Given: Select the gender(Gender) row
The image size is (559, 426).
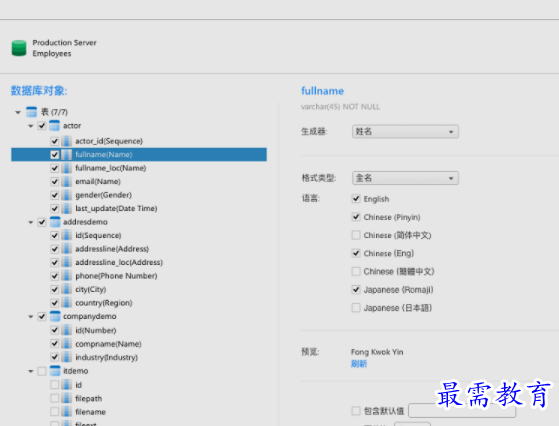Looking at the screenshot, I should (139, 195).
